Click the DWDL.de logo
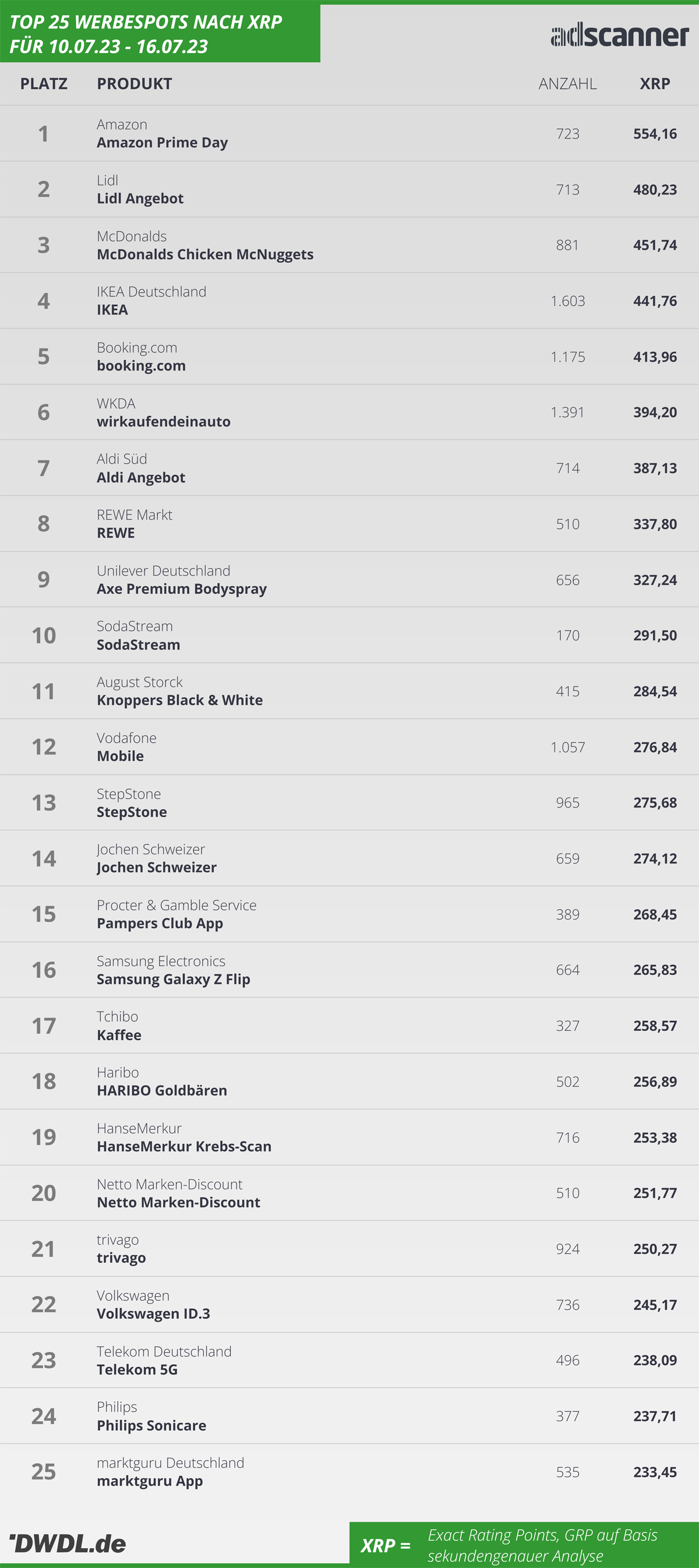 (68, 1543)
